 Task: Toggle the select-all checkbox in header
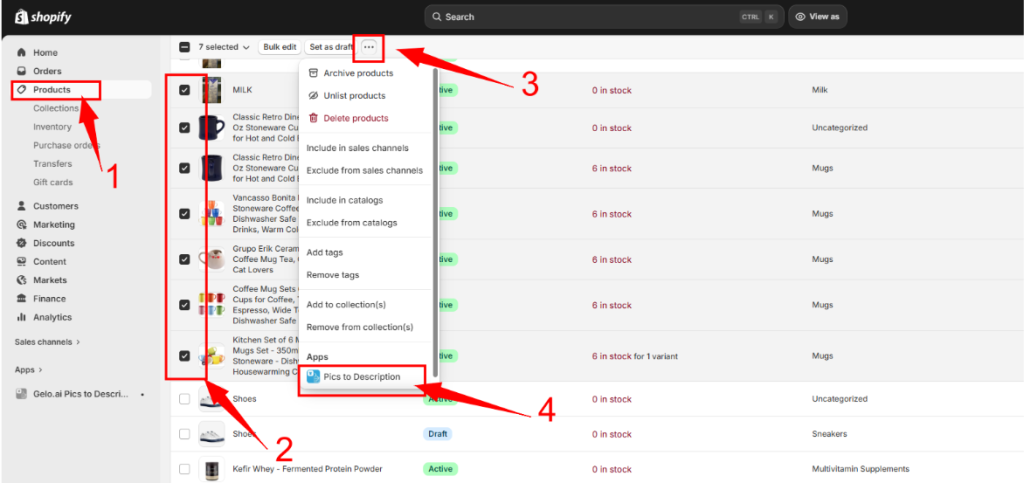point(184,47)
